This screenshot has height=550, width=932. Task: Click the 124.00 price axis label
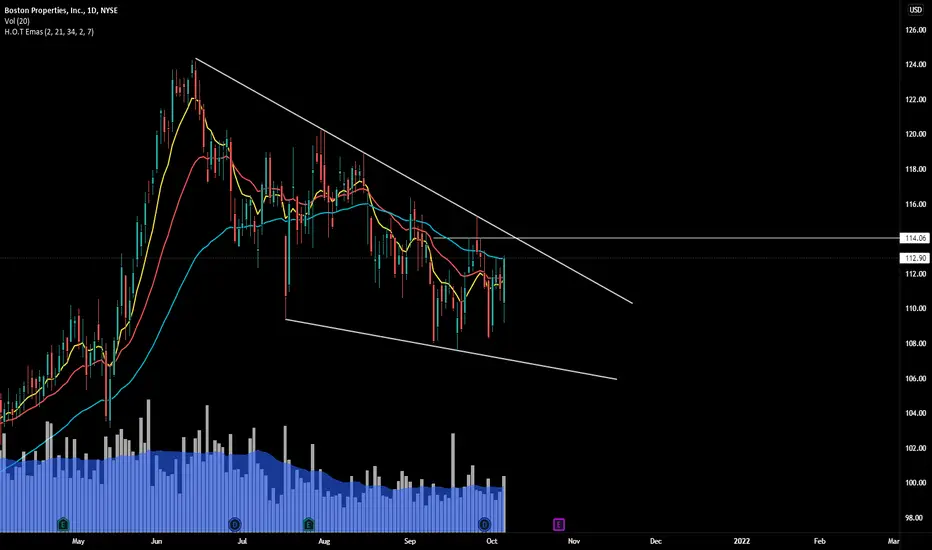[x=915, y=64]
